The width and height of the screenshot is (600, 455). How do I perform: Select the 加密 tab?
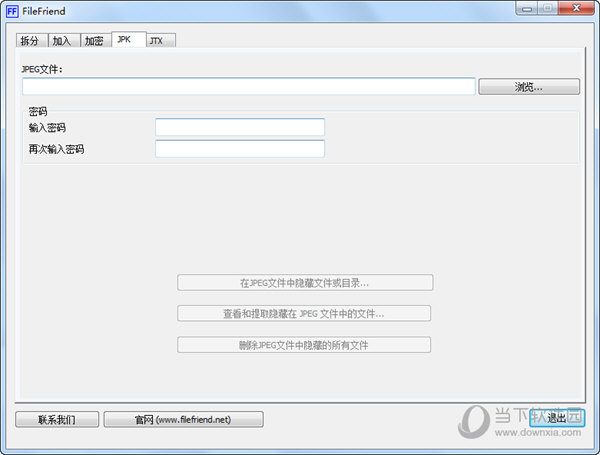coord(96,41)
